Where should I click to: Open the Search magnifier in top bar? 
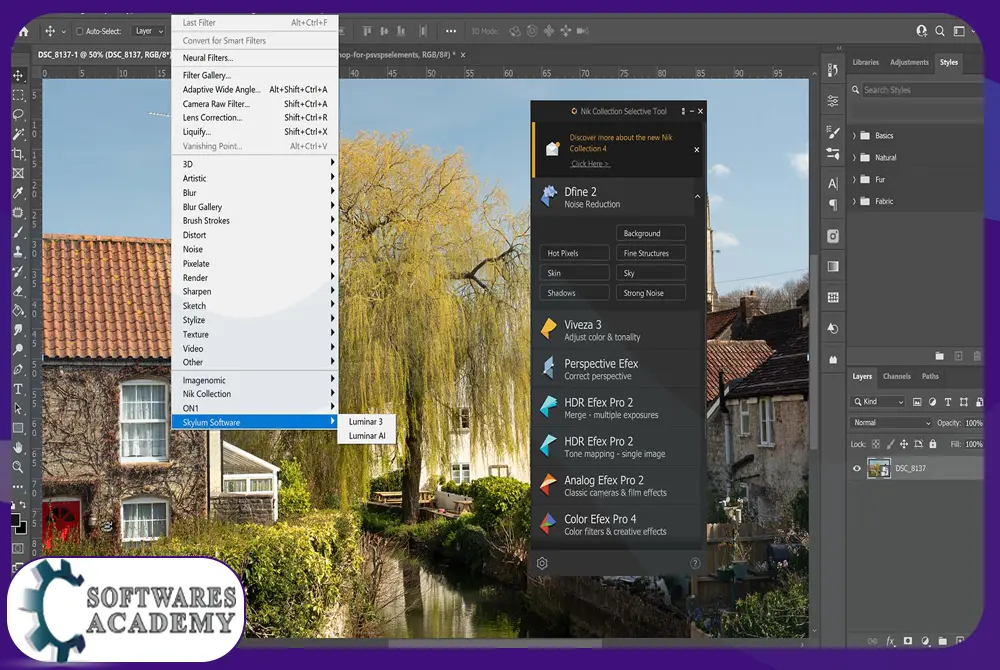tap(939, 31)
